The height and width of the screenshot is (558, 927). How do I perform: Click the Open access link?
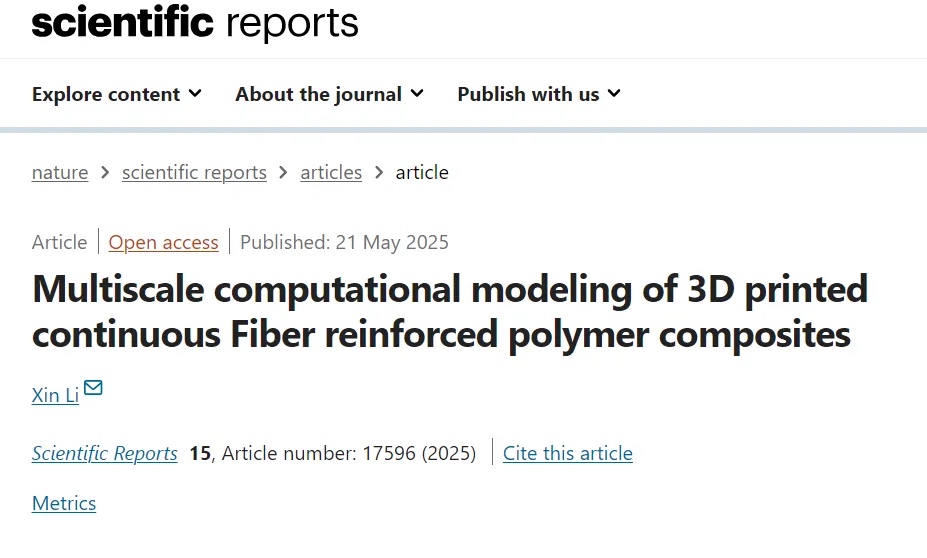pyautogui.click(x=163, y=242)
